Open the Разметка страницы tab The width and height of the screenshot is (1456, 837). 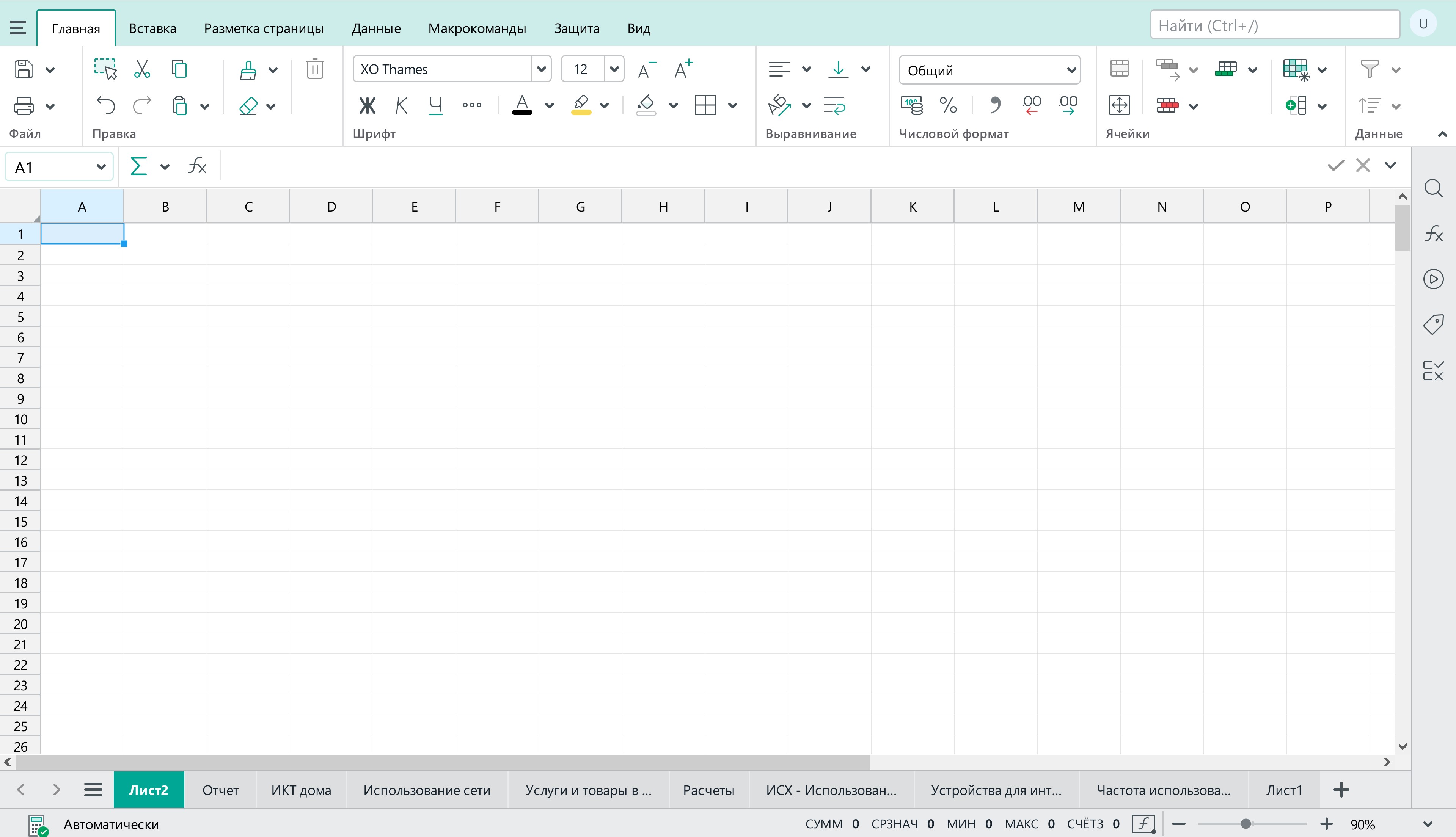point(264,28)
